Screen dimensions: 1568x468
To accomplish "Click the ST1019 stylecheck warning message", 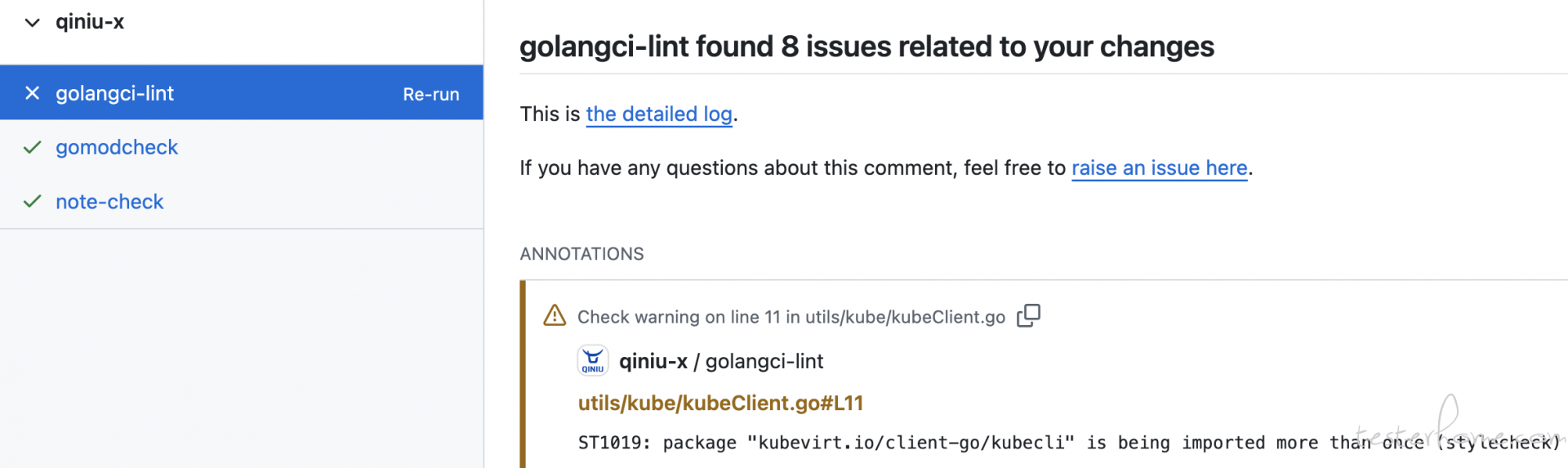I will 1069,443.
